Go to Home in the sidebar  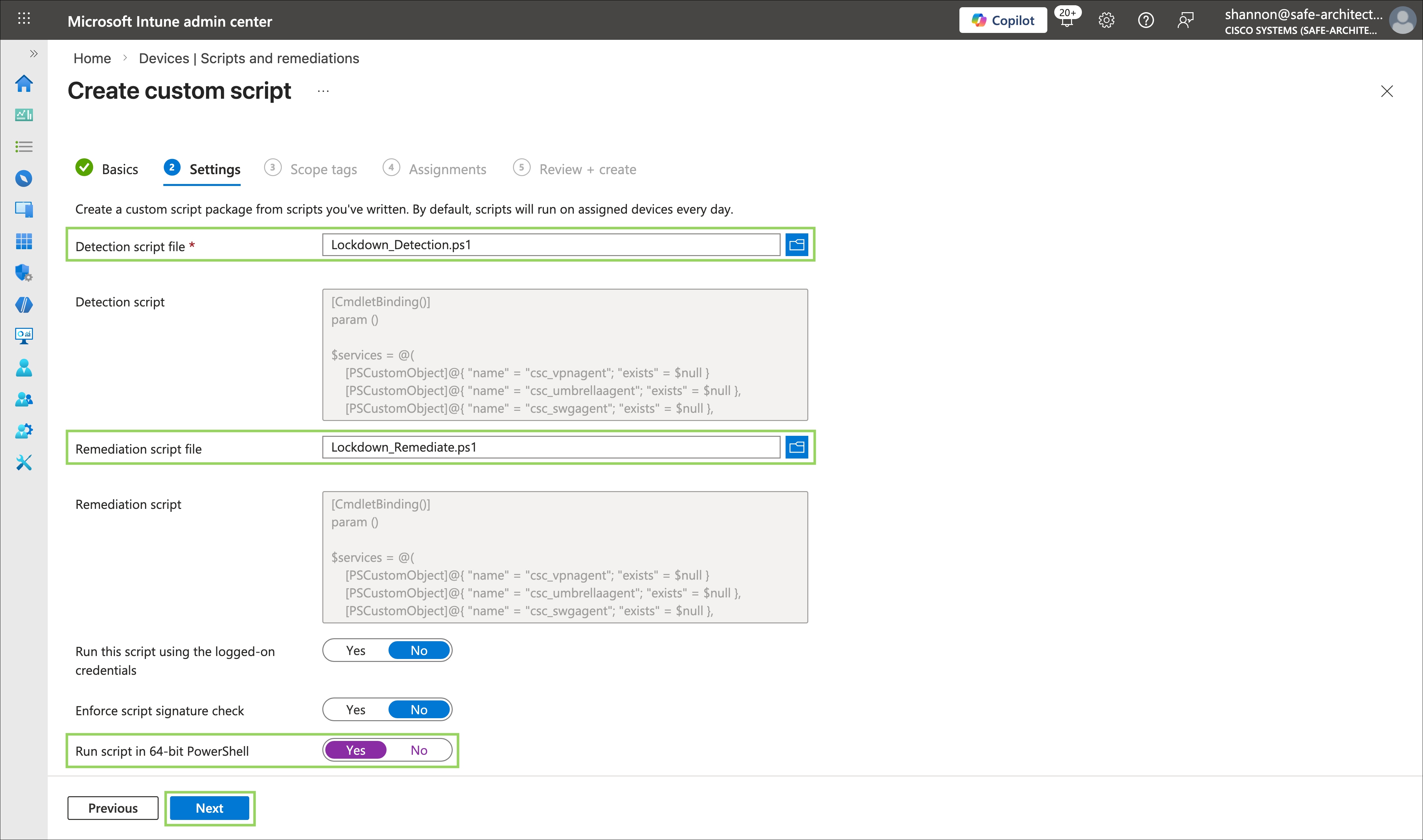pyautogui.click(x=24, y=84)
